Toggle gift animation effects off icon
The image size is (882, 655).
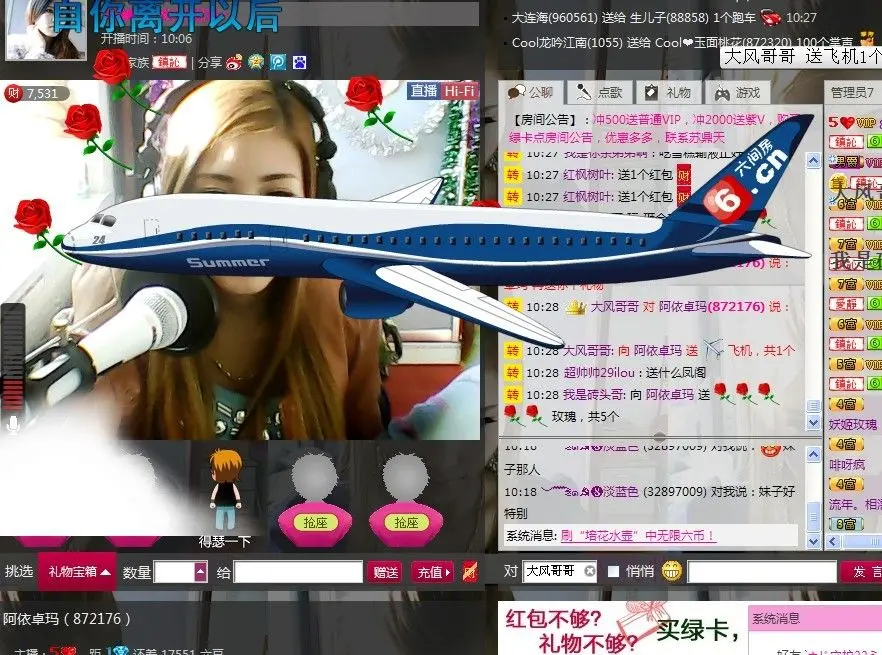click(x=470, y=572)
